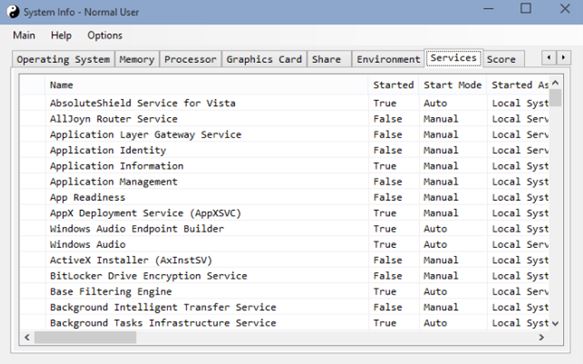Select the Services tab
583x364 pixels.
(454, 58)
